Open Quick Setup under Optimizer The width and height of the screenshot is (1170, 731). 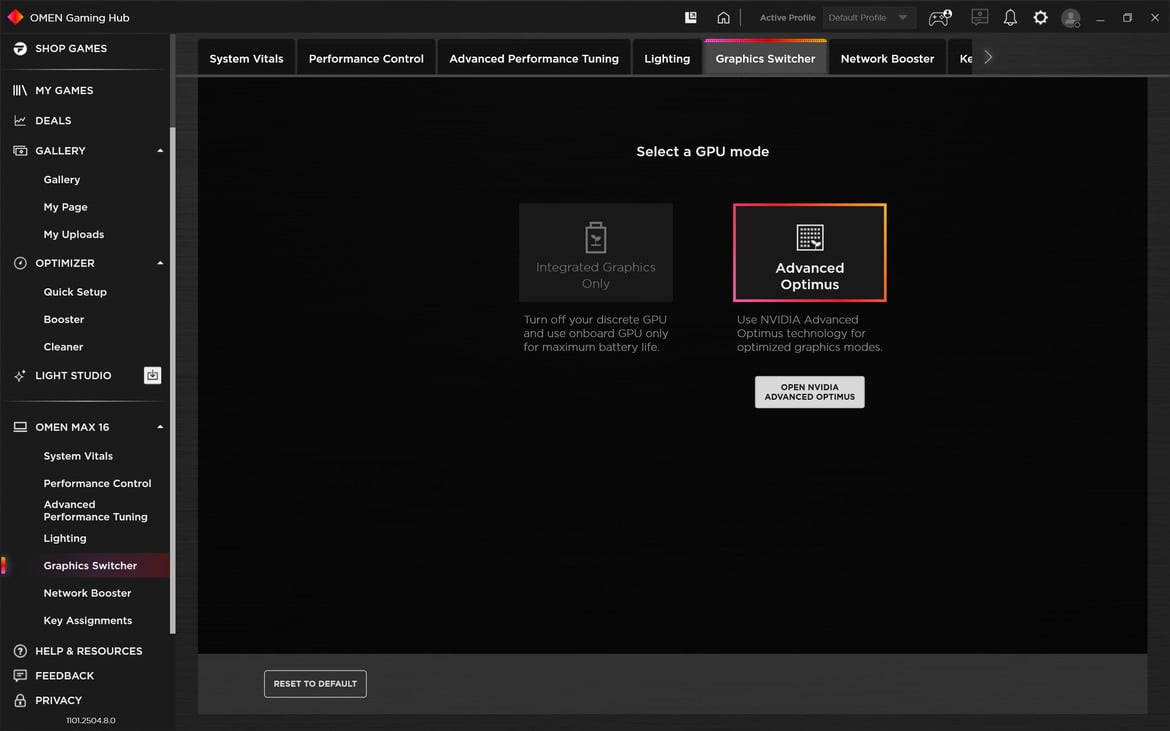(x=75, y=292)
